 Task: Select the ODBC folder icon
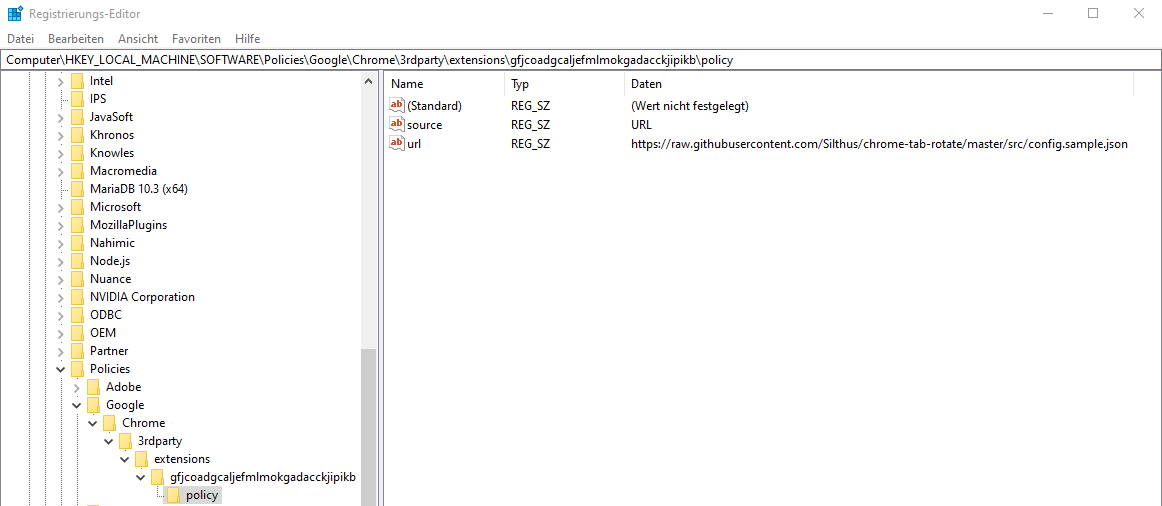click(77, 315)
